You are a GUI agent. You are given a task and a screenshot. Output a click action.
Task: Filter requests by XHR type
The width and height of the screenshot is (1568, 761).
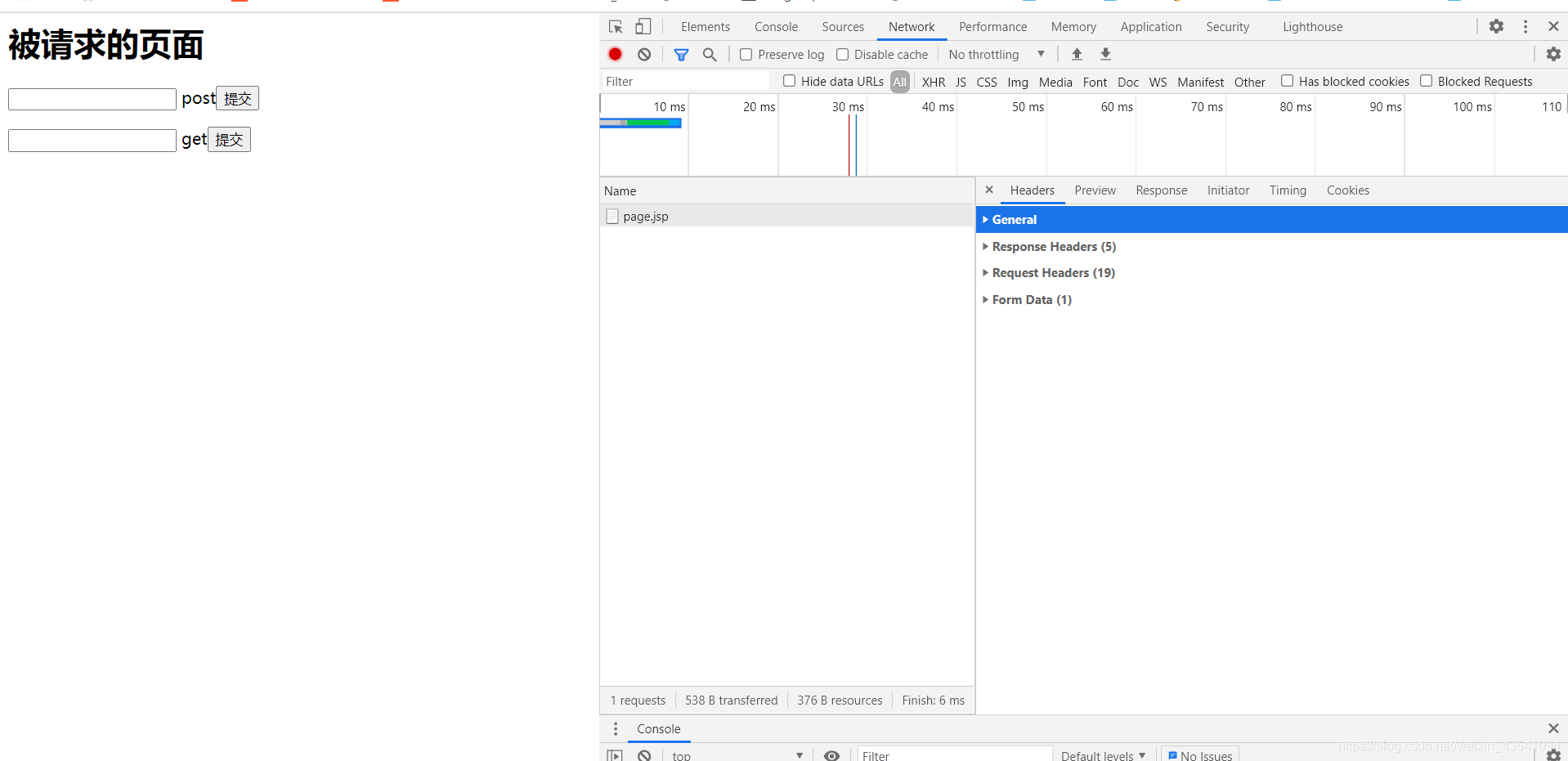933,82
